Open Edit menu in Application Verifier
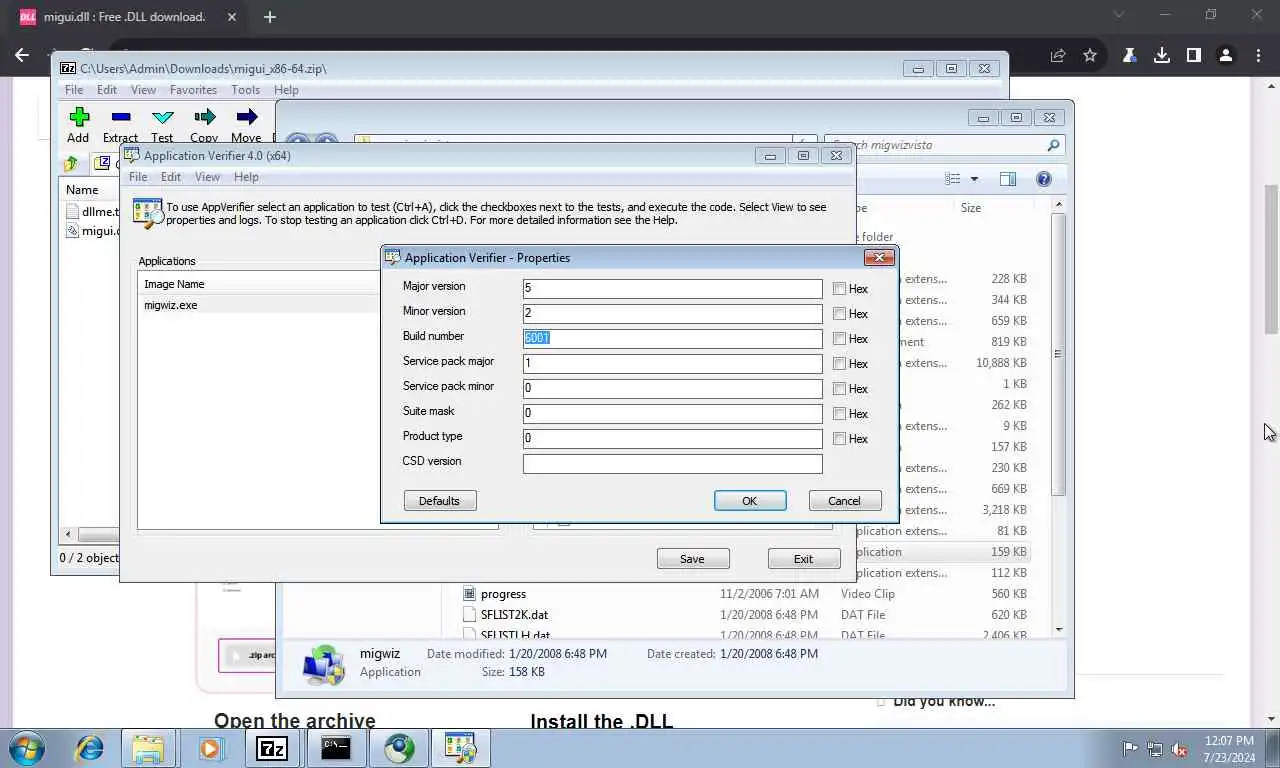The width and height of the screenshot is (1280, 768). (171, 177)
